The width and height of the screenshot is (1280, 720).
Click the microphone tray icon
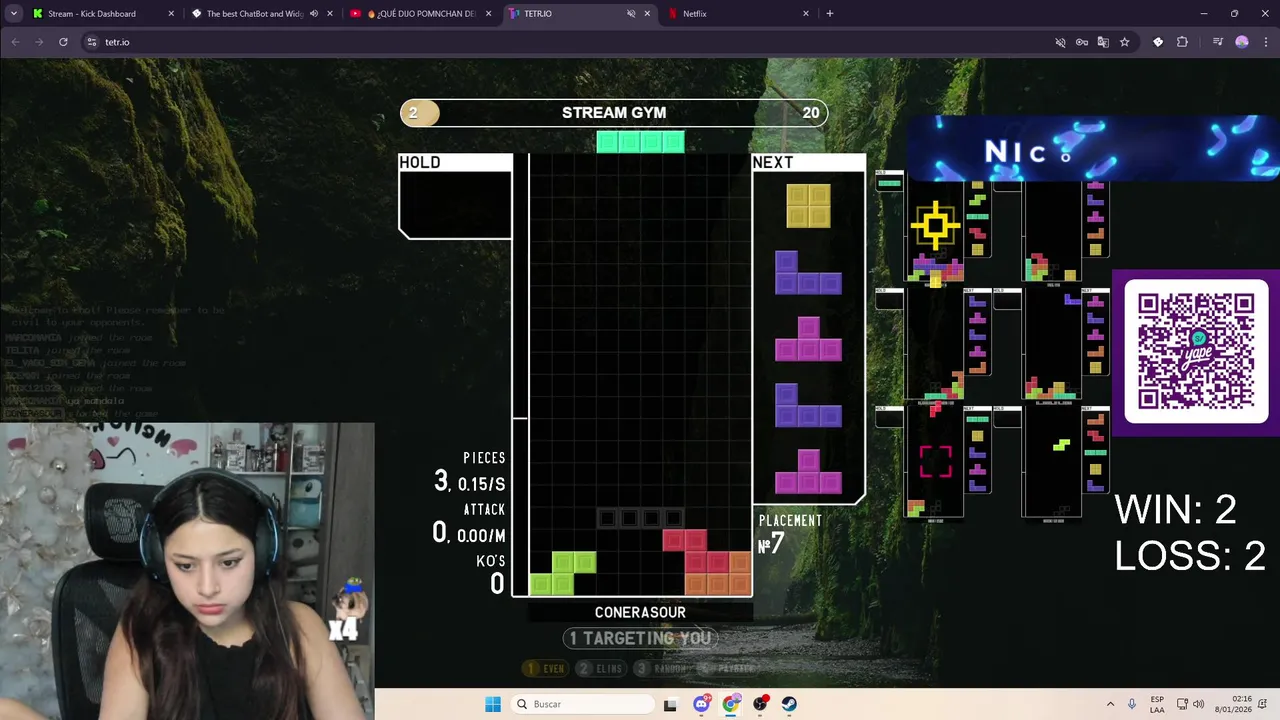tap(1132, 704)
